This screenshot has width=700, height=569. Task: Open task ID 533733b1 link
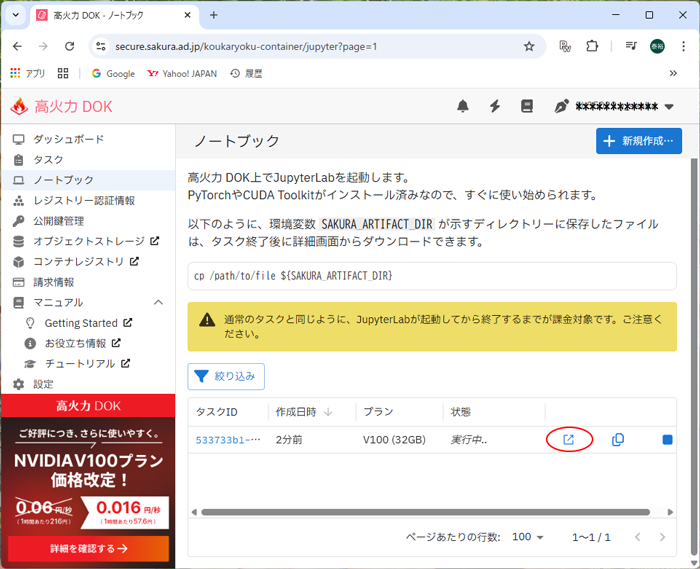point(228,440)
